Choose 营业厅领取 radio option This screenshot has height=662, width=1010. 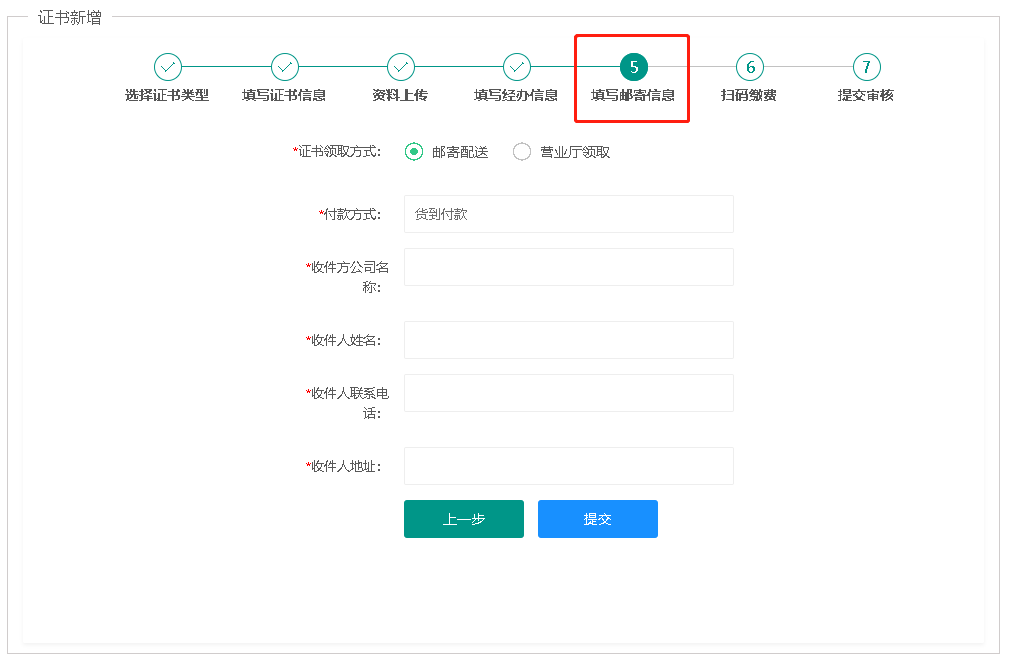coord(522,152)
